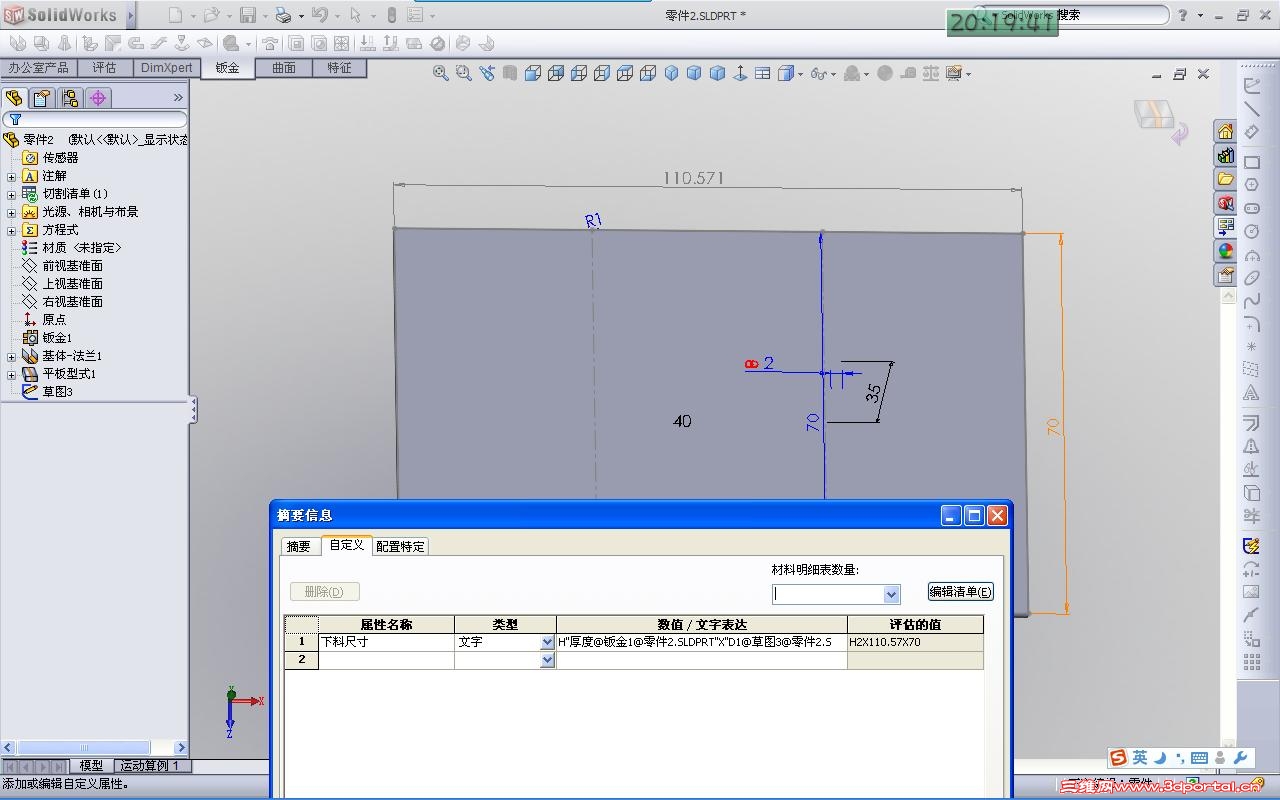1280x800 pixels.
Task: Open the ConfigurationManager tab icon
Action: [70, 98]
